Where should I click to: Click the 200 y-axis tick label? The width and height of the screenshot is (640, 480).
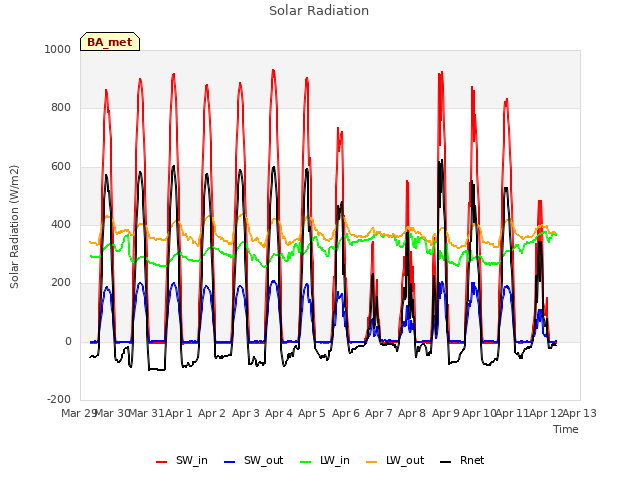tap(61, 282)
